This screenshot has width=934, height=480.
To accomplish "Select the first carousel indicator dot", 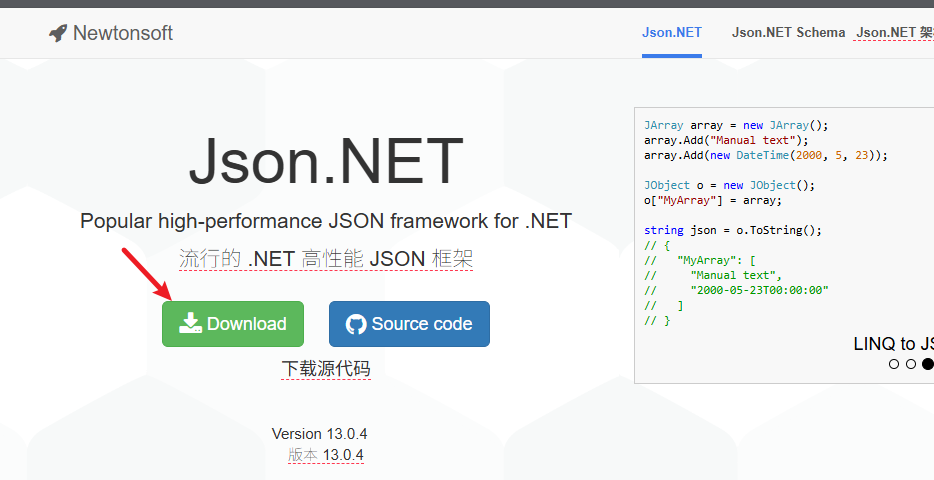I will tap(893, 364).
